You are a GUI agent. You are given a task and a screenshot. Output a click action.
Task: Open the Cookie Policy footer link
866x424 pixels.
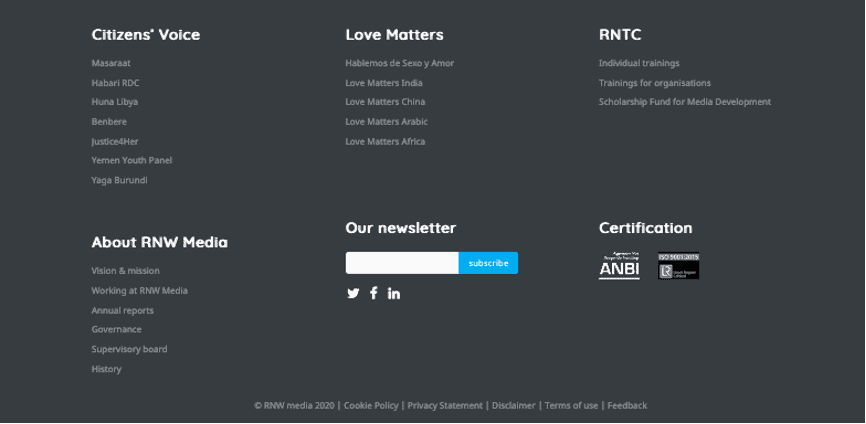click(x=371, y=405)
